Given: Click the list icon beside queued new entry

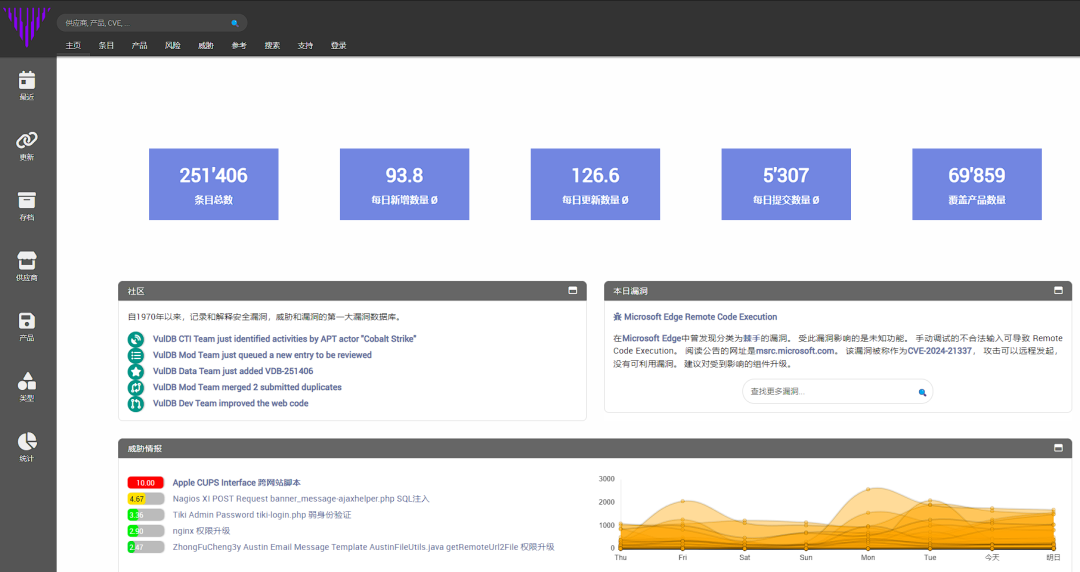Looking at the screenshot, I should point(136,355).
